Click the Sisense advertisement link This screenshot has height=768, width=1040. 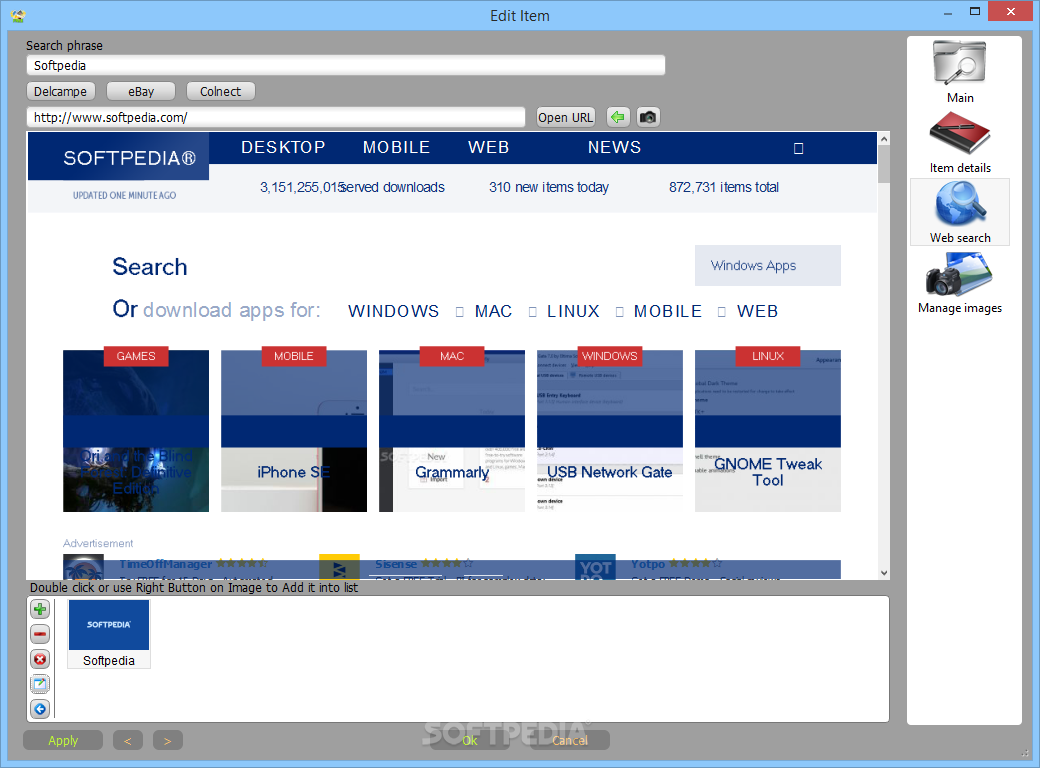(396, 564)
